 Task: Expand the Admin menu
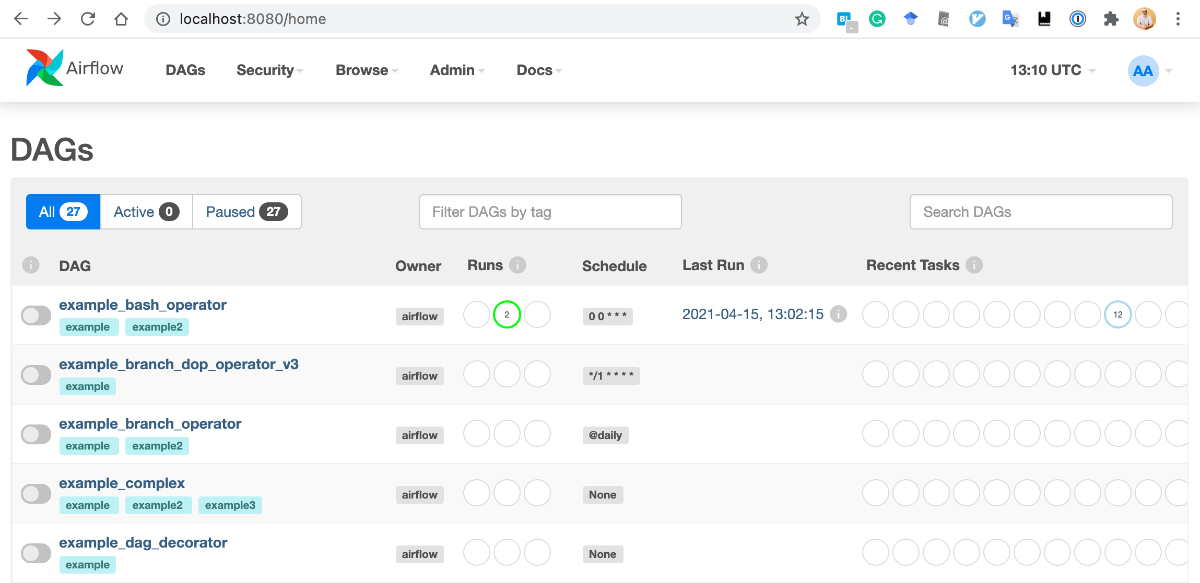click(456, 70)
